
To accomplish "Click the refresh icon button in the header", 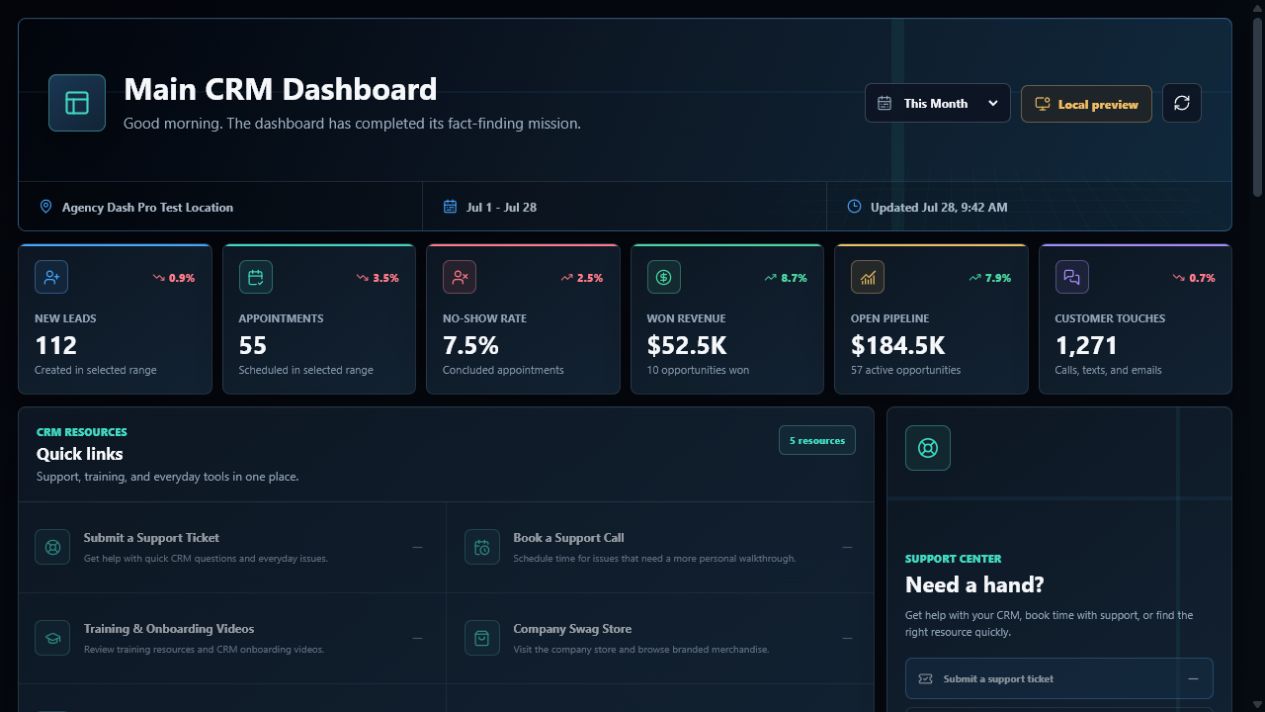I will [x=1182, y=103].
